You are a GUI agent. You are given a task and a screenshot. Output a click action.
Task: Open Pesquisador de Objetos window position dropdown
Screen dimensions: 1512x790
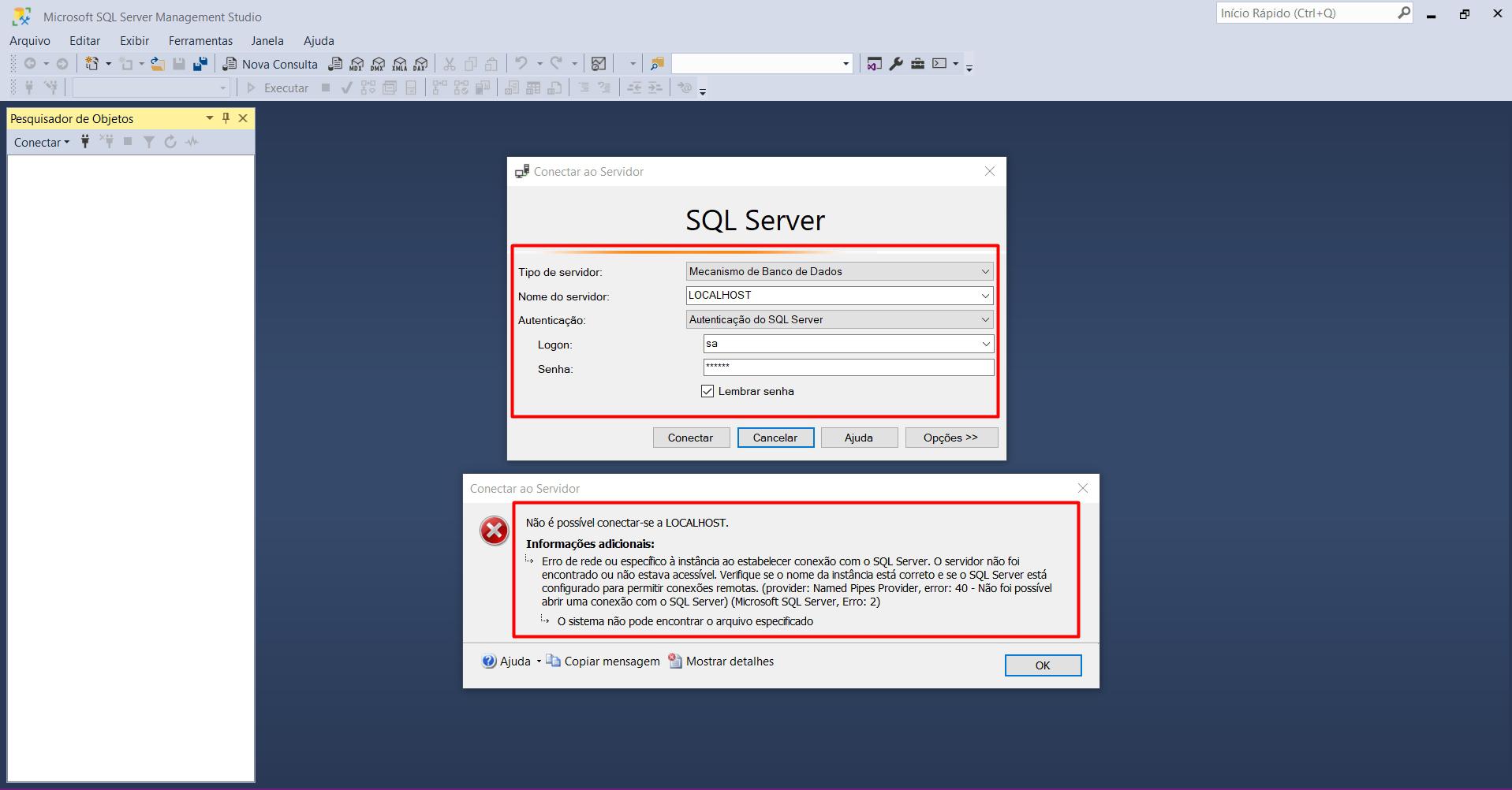pyautogui.click(x=210, y=118)
